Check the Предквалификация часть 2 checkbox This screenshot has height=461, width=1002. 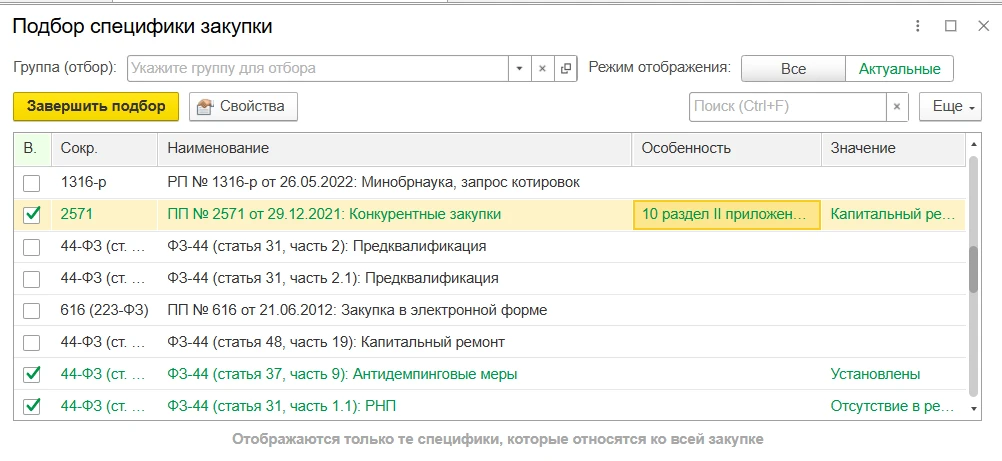(x=31, y=247)
